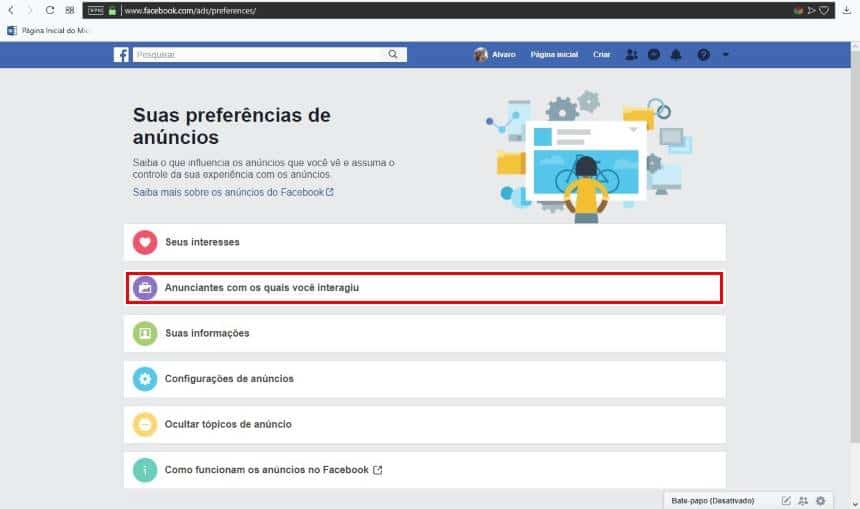Click the browser forward arrow

[x=30, y=10]
